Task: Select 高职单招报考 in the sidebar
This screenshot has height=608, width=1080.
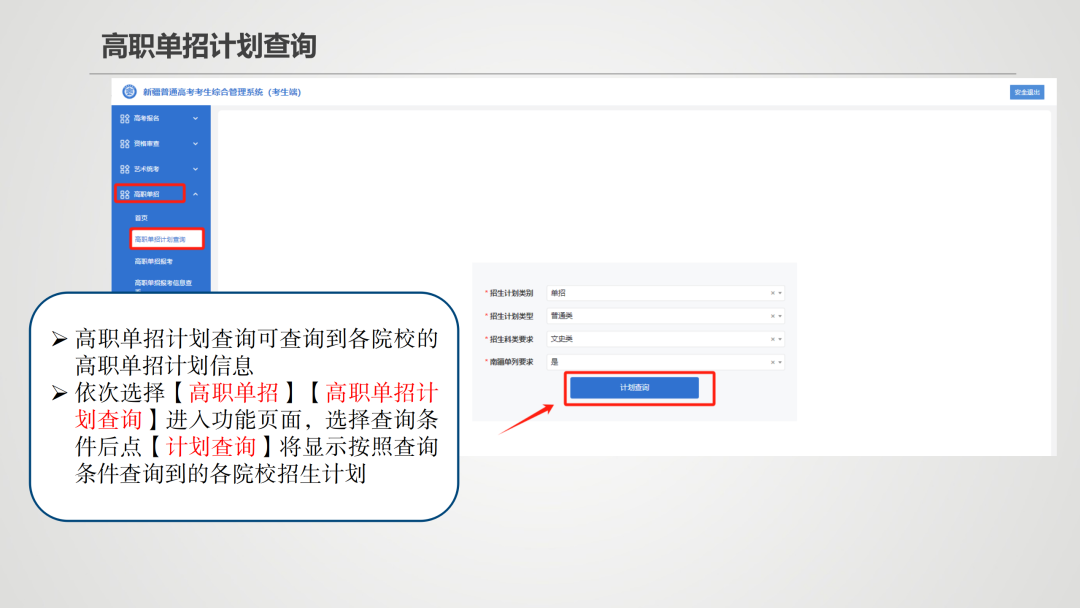Action: pyautogui.click(x=155, y=263)
